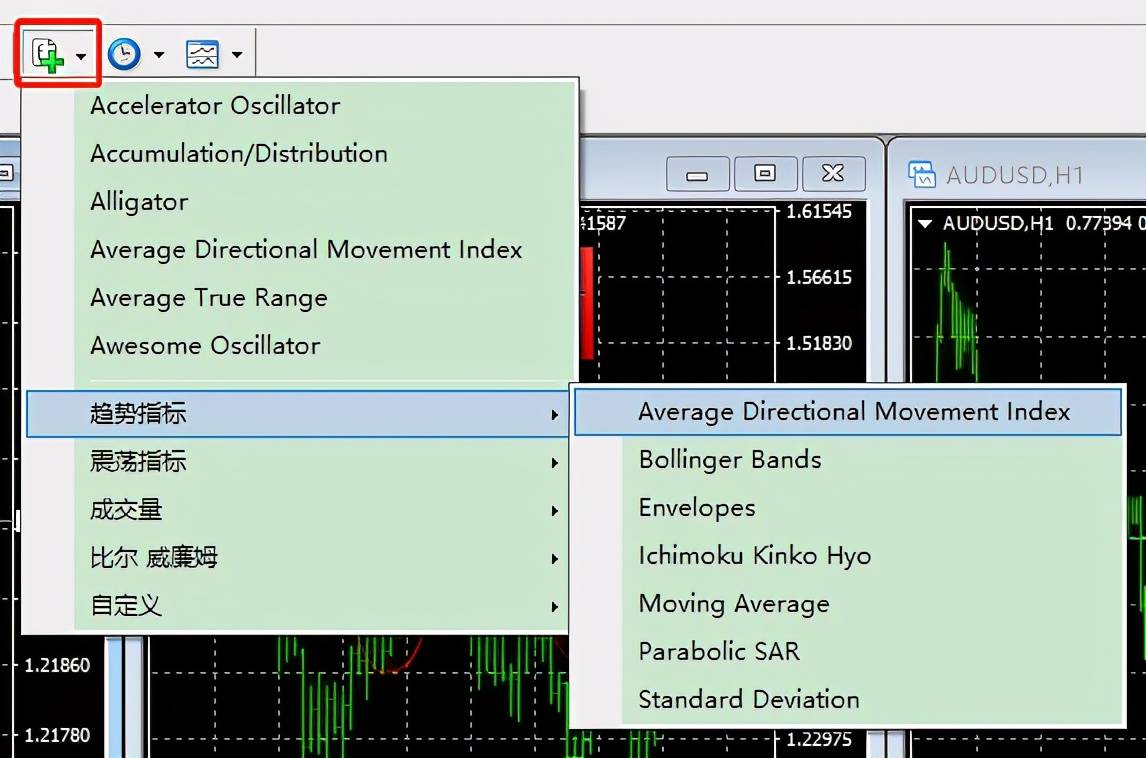Expand the Periods dropdown arrow
1146x758 pixels.
159,56
